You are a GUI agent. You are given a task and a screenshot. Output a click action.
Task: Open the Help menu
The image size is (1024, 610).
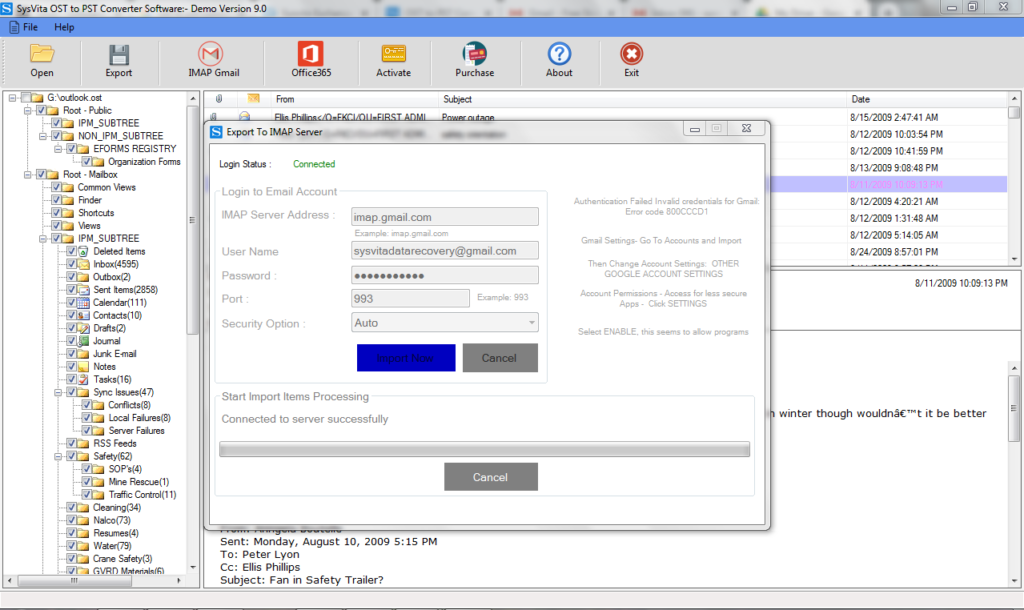(x=64, y=26)
